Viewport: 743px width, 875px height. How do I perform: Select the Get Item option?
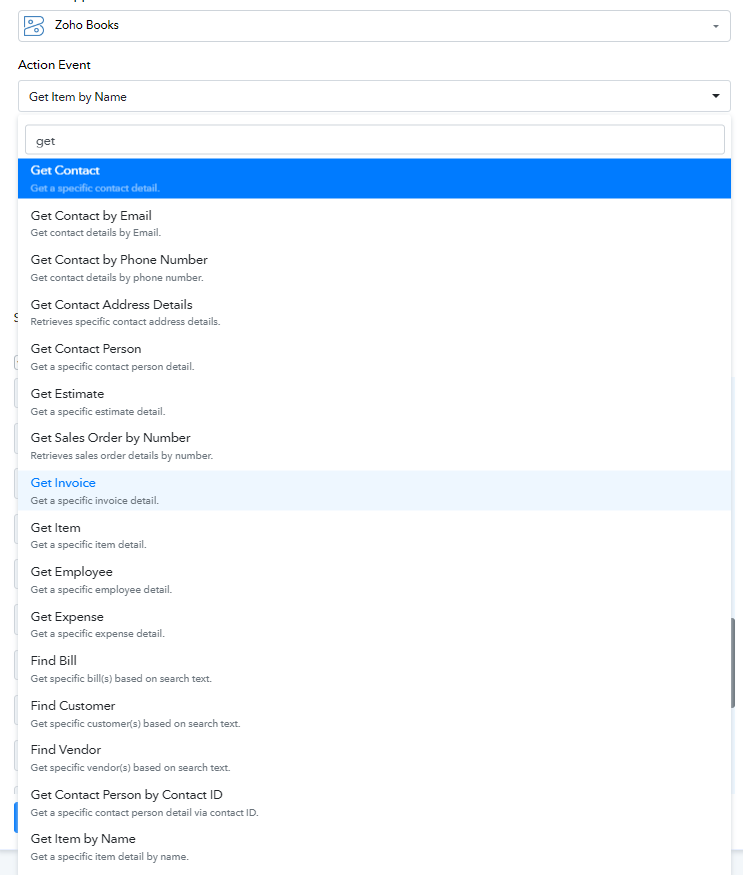click(x=374, y=535)
